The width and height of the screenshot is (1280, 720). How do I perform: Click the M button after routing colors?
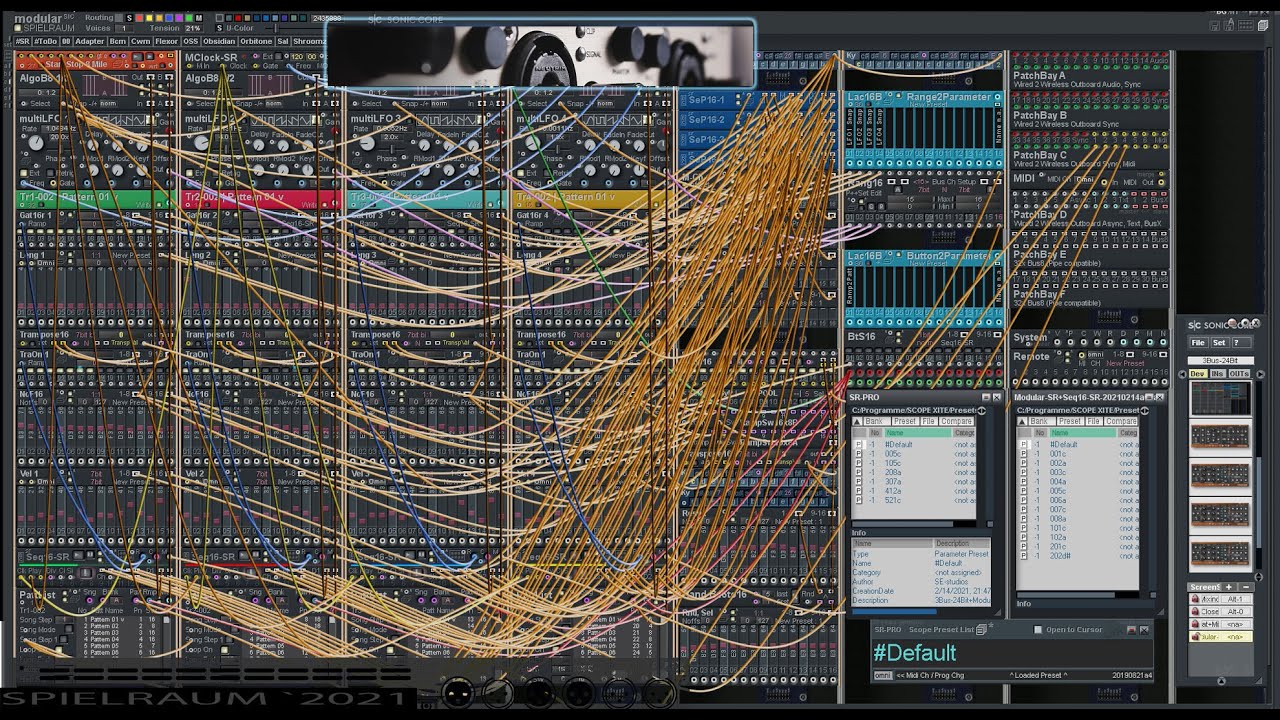coord(199,18)
